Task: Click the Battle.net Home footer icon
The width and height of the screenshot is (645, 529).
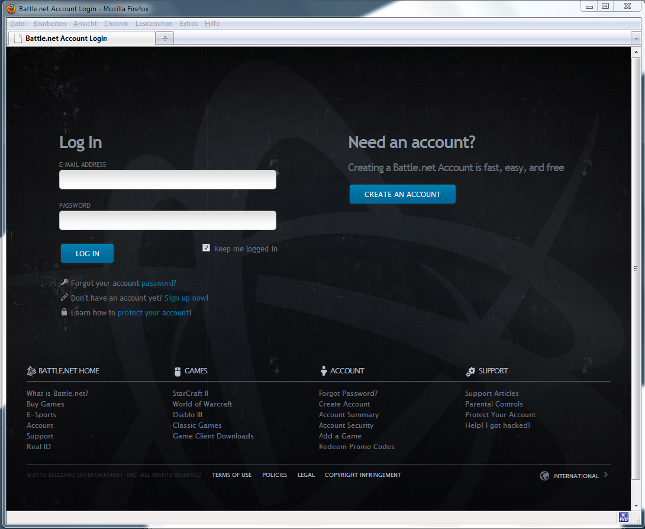Action: 31,371
